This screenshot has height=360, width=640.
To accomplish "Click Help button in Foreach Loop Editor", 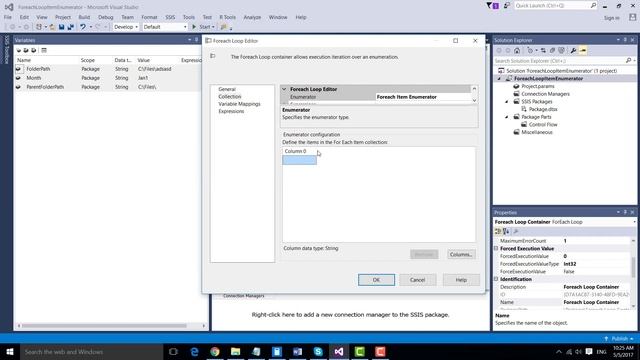I will 461,280.
